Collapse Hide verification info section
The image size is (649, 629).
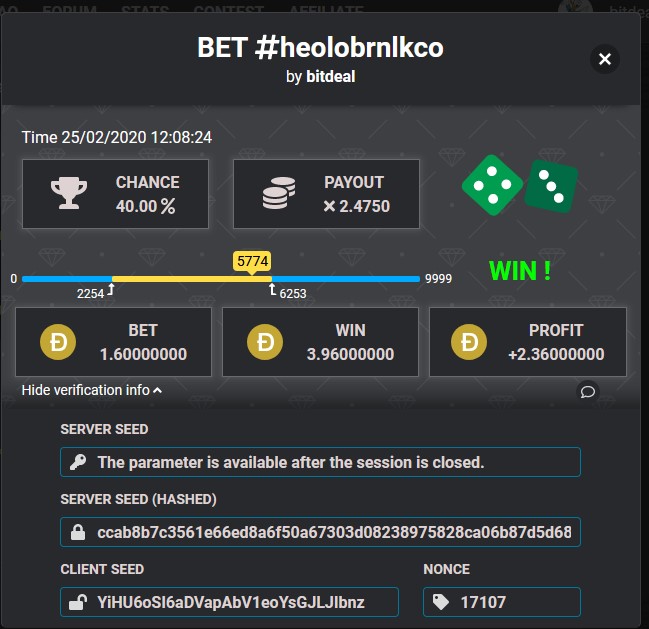pos(92,390)
